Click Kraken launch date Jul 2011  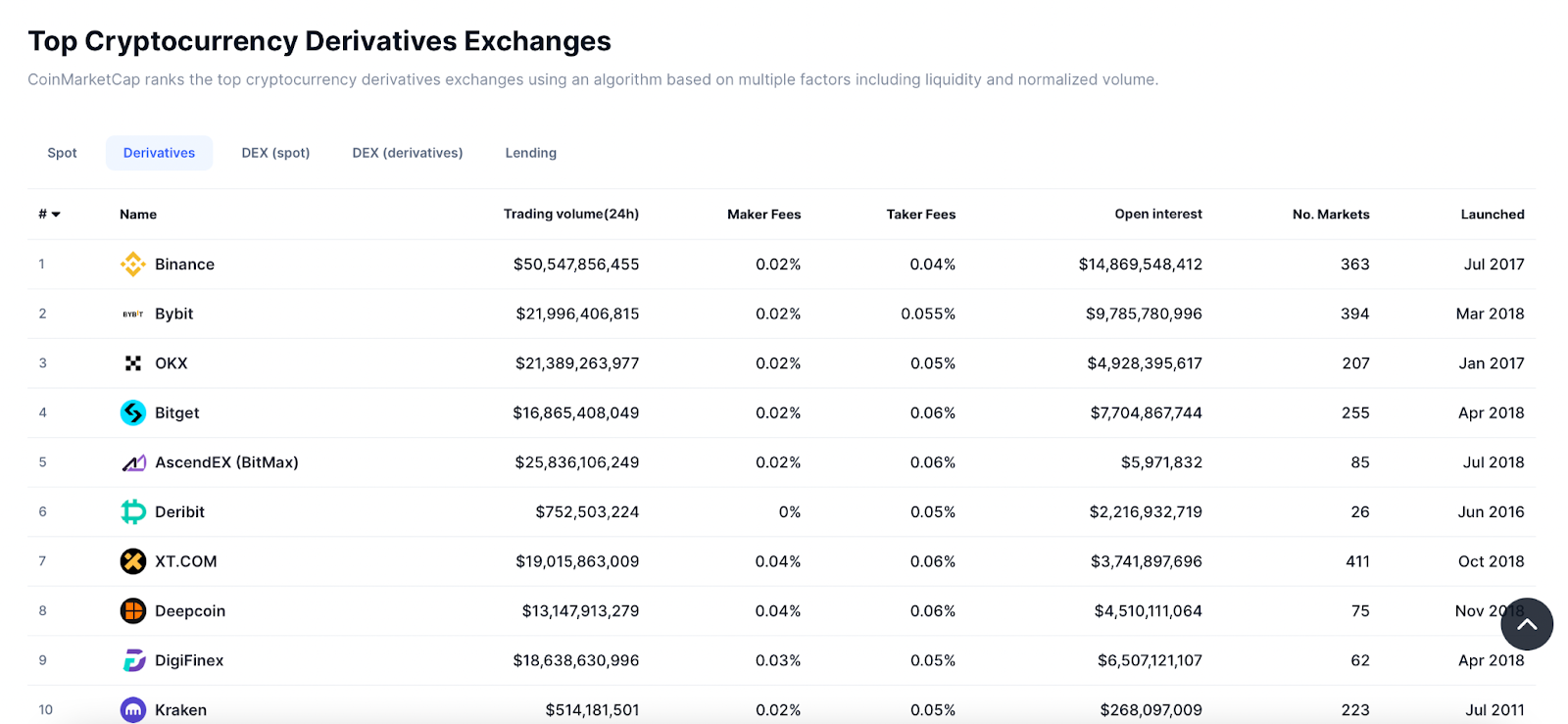click(x=1494, y=709)
